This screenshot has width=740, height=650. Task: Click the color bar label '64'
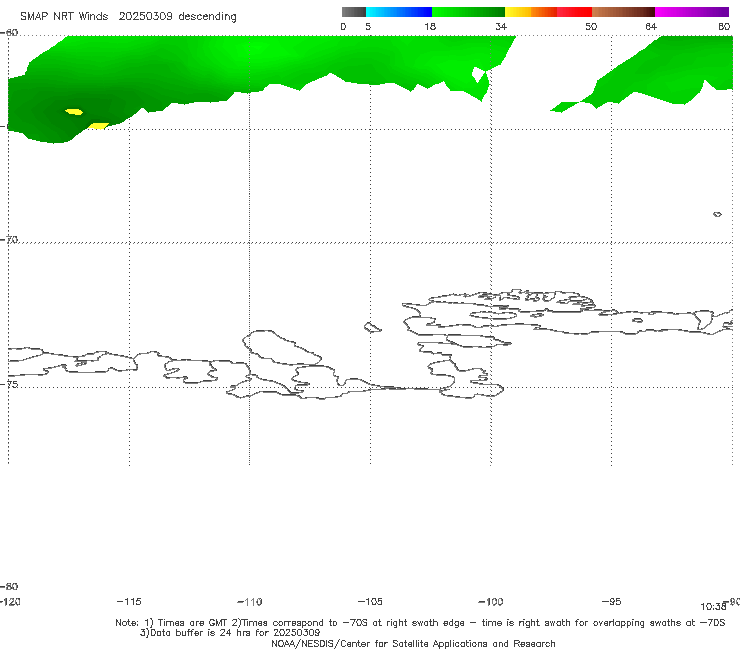[651, 26]
